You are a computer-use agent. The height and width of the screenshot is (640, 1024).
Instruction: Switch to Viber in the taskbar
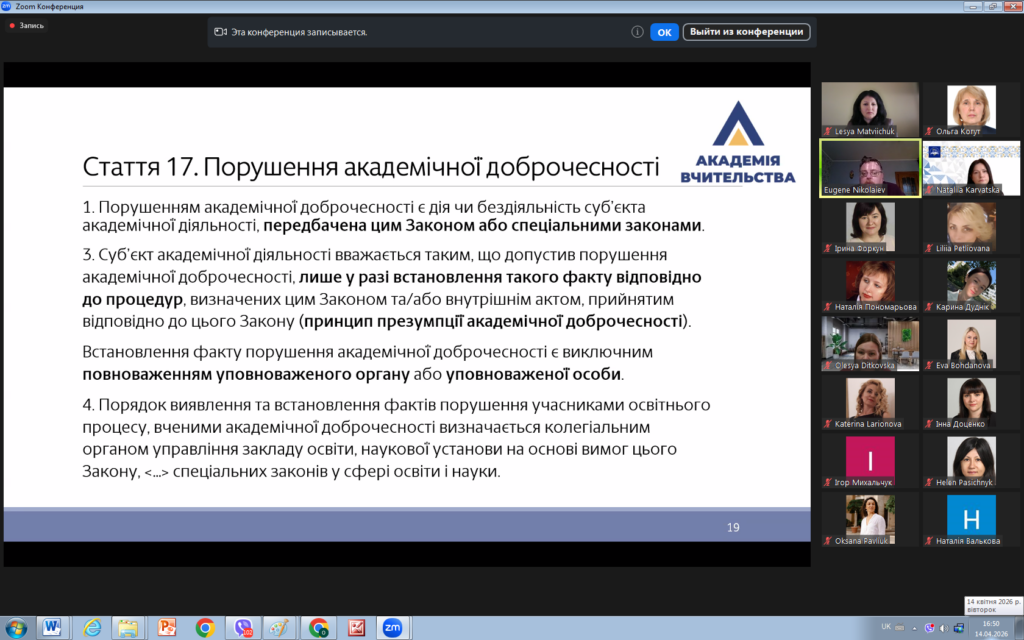(x=243, y=627)
